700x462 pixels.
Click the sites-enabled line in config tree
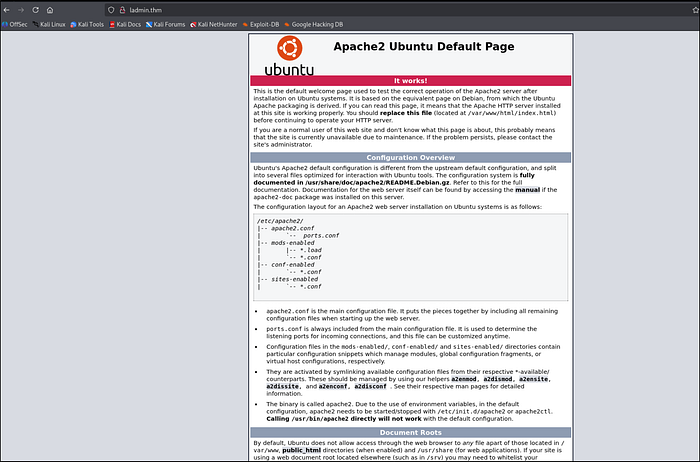[x=295, y=279]
